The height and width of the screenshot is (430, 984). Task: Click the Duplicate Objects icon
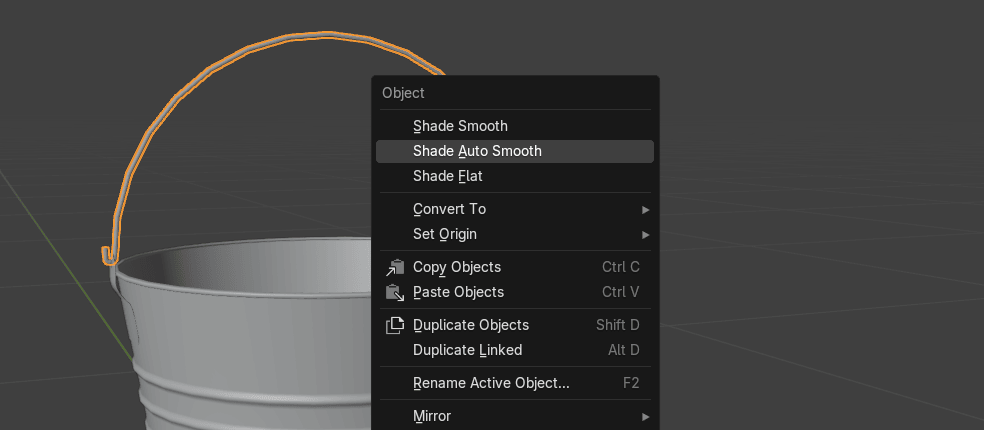point(395,325)
